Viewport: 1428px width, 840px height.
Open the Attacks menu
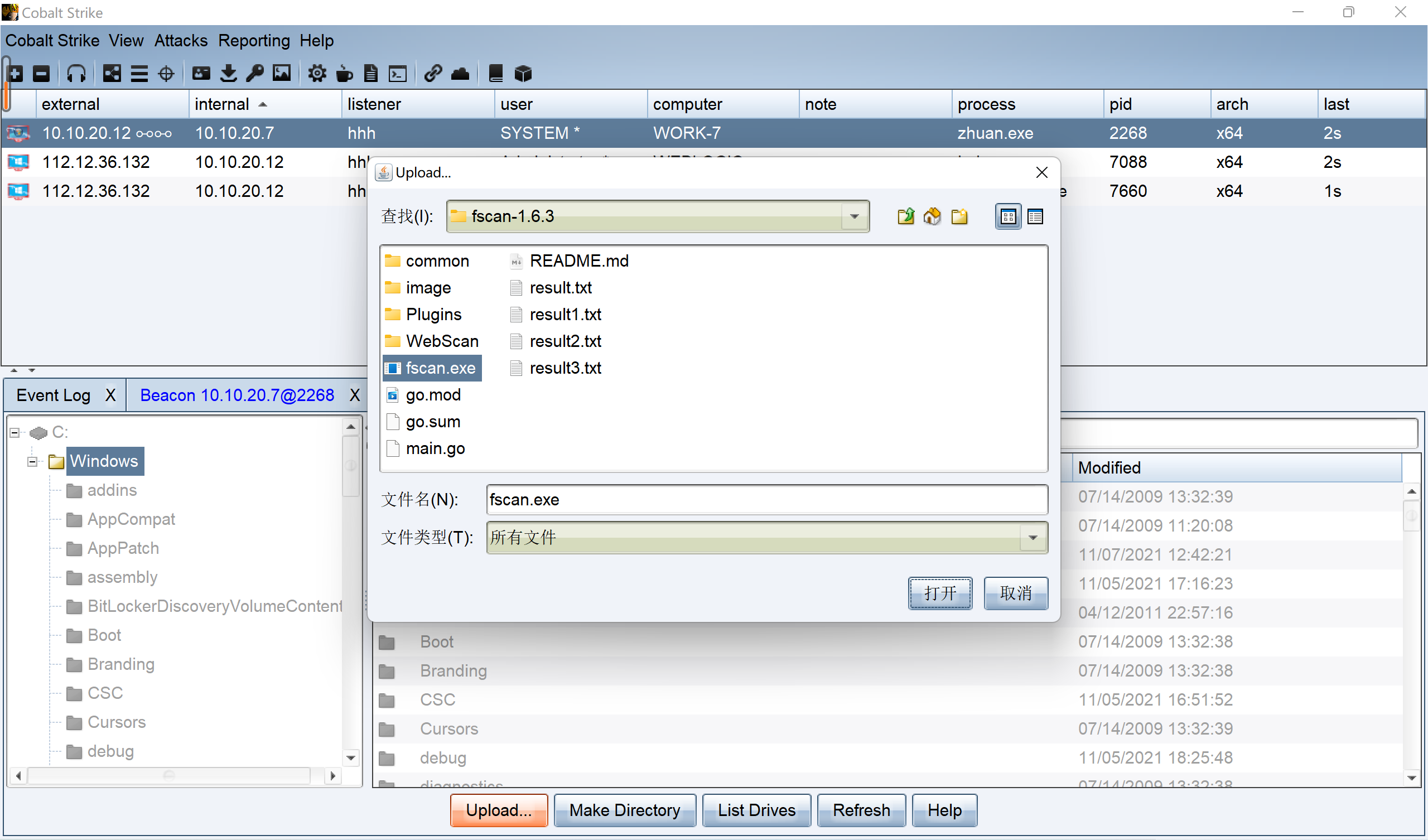pyautogui.click(x=181, y=41)
